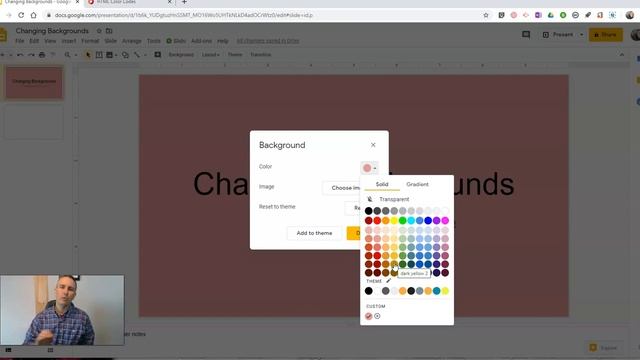The height and width of the screenshot is (360, 640).
Task: Click the yellow Share button
Action: (x=606, y=35)
